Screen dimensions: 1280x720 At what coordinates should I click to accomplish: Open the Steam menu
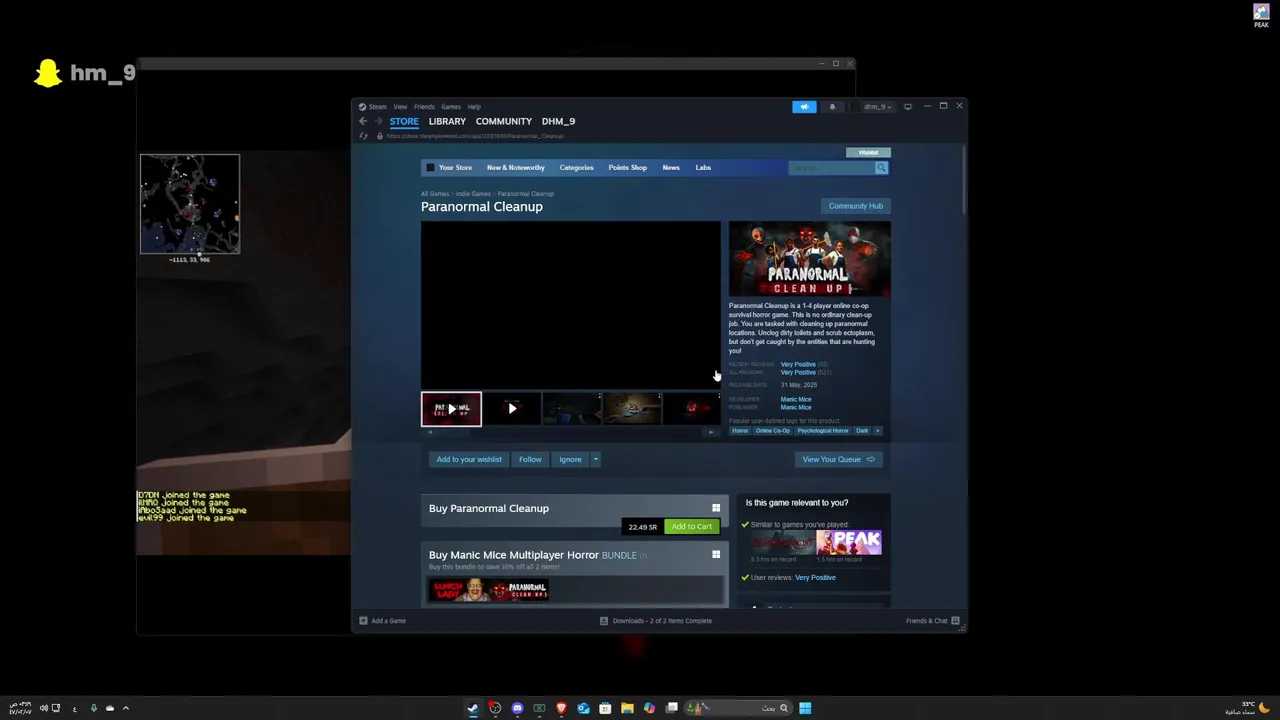click(377, 106)
